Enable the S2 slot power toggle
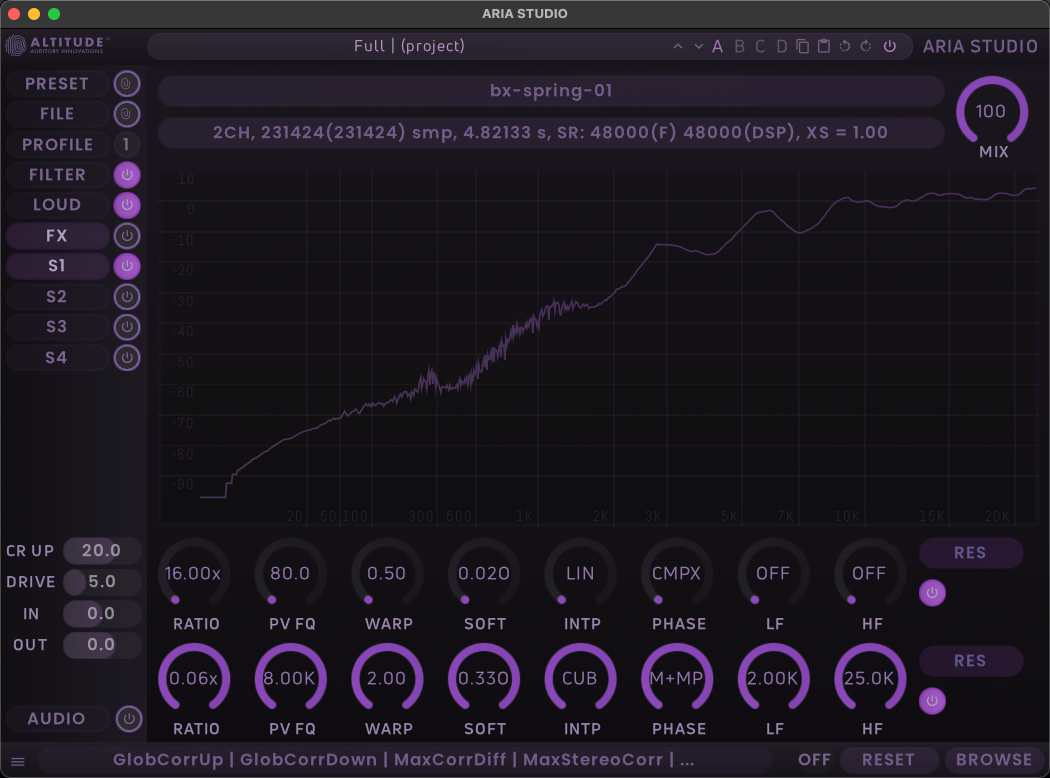 point(126,297)
